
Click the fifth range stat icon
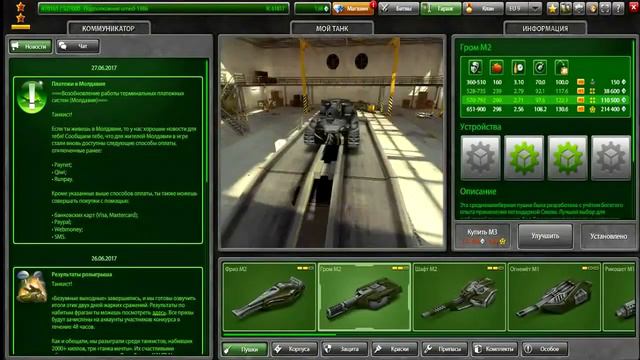(562, 67)
